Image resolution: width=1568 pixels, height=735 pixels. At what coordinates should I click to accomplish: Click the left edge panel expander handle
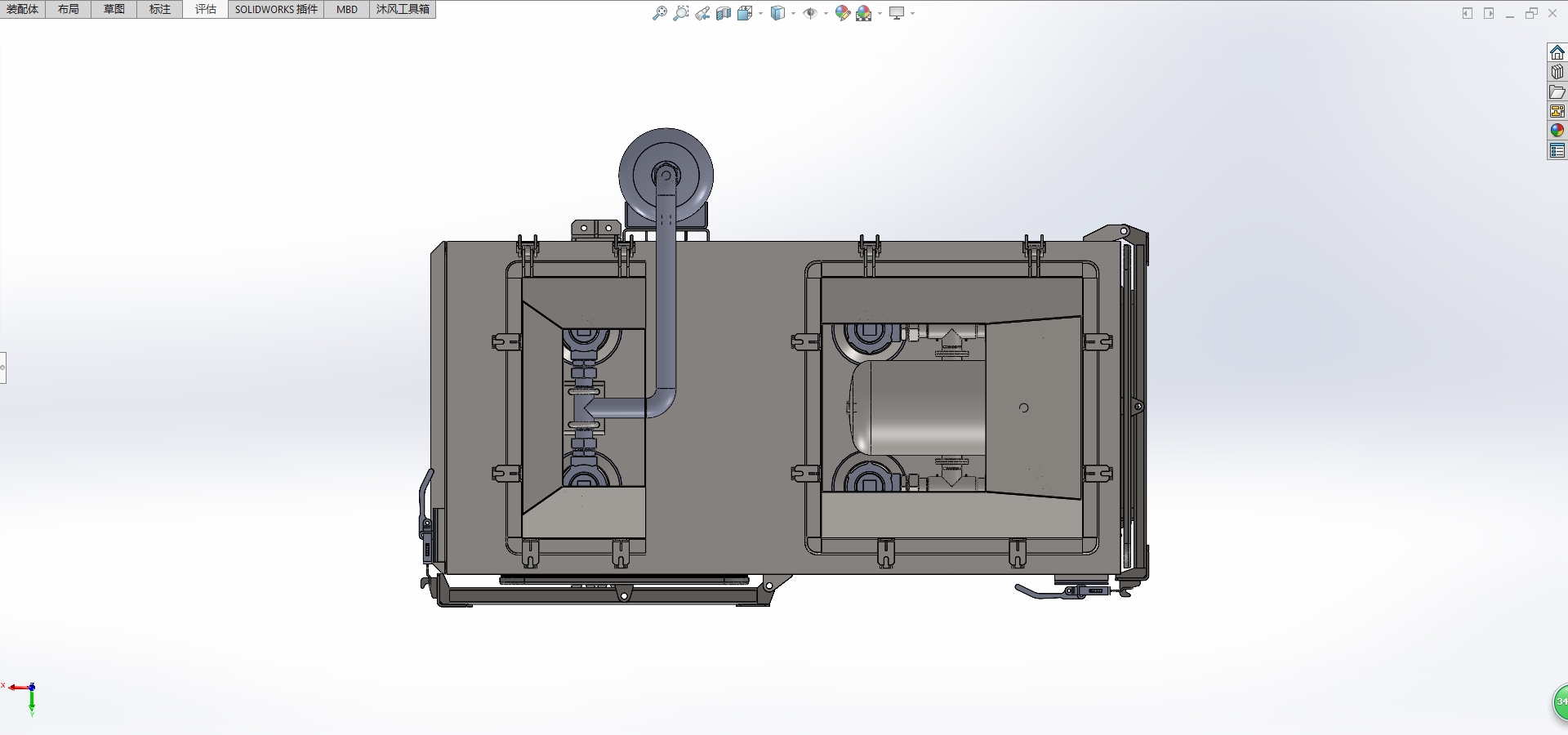click(x=2, y=367)
